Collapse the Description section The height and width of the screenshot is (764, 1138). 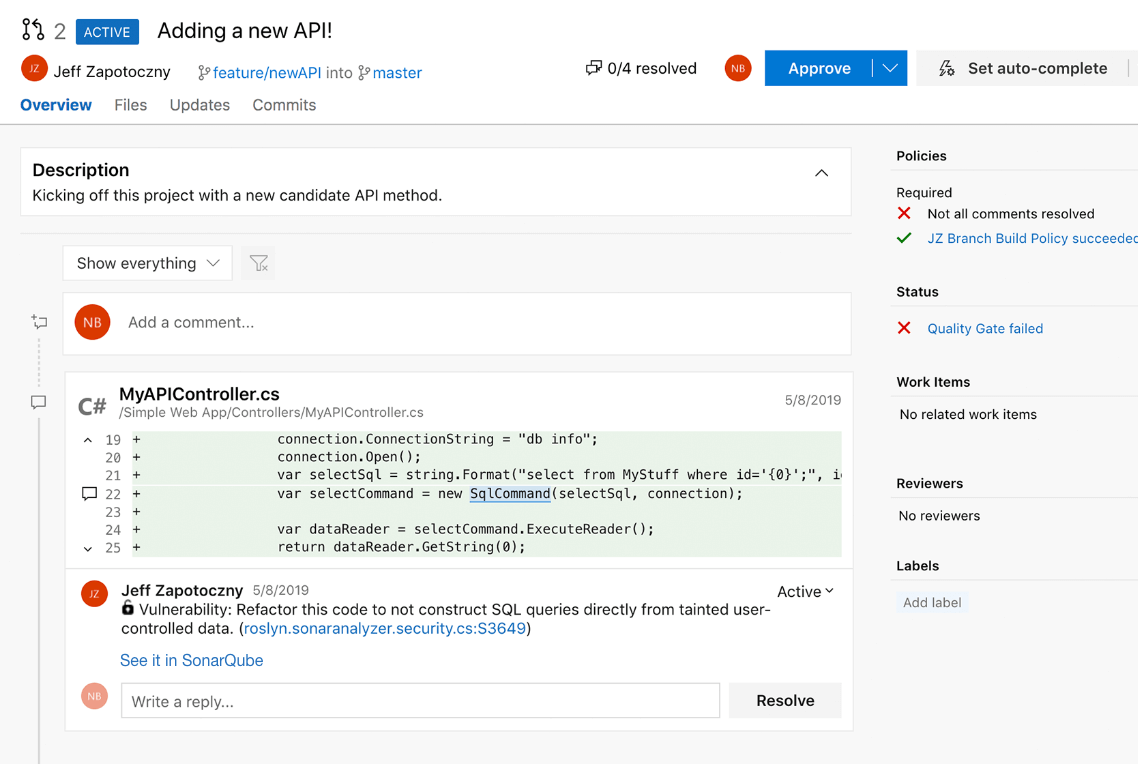point(821,172)
